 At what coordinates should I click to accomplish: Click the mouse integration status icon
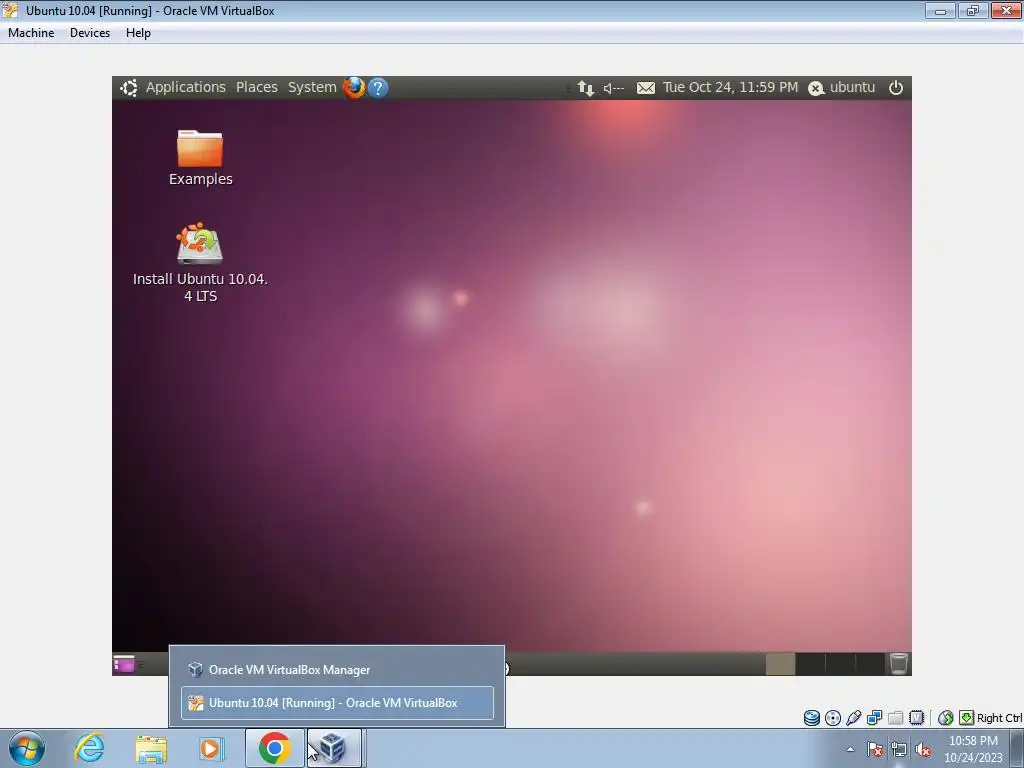click(x=945, y=718)
